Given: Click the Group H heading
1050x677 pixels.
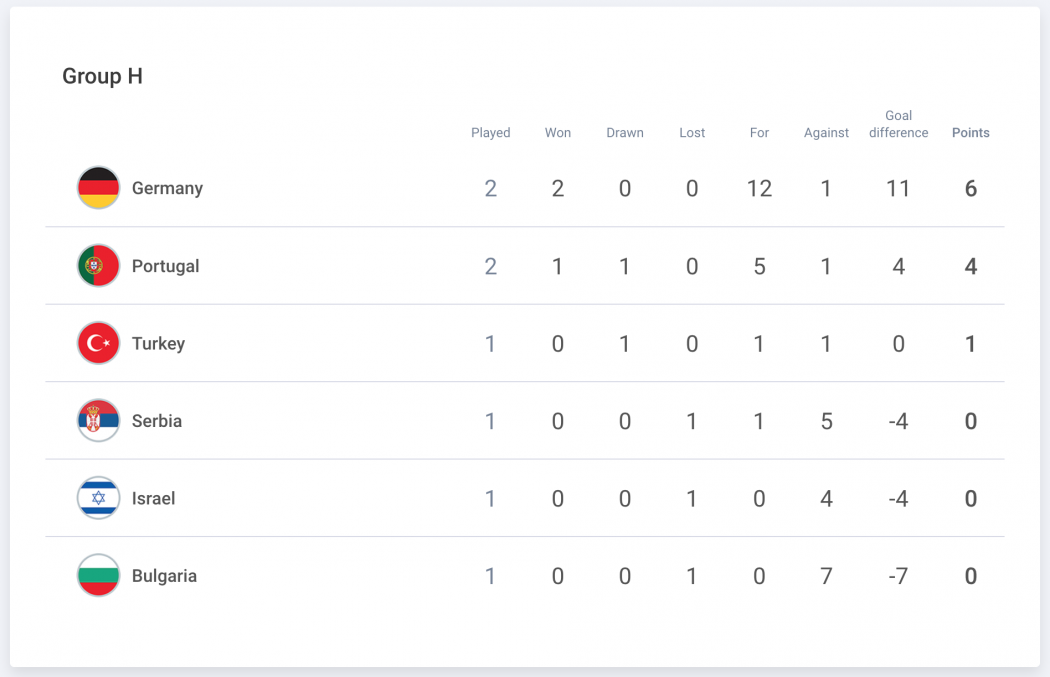Looking at the screenshot, I should coord(102,76).
